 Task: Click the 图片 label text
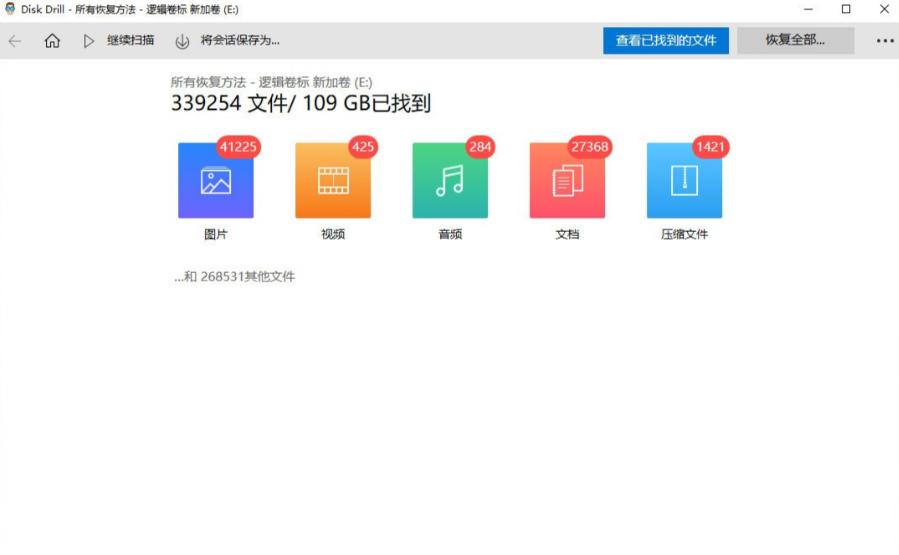pos(216,234)
